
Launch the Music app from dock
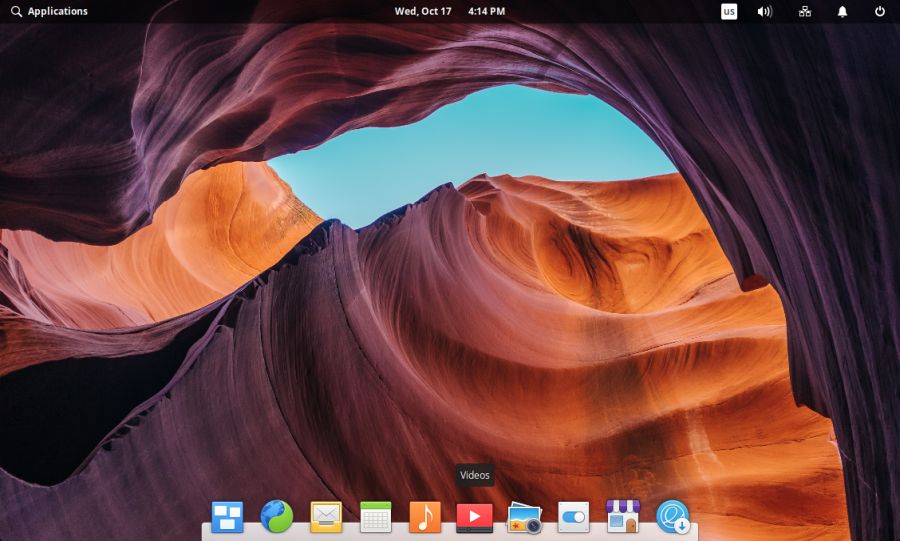click(x=425, y=516)
